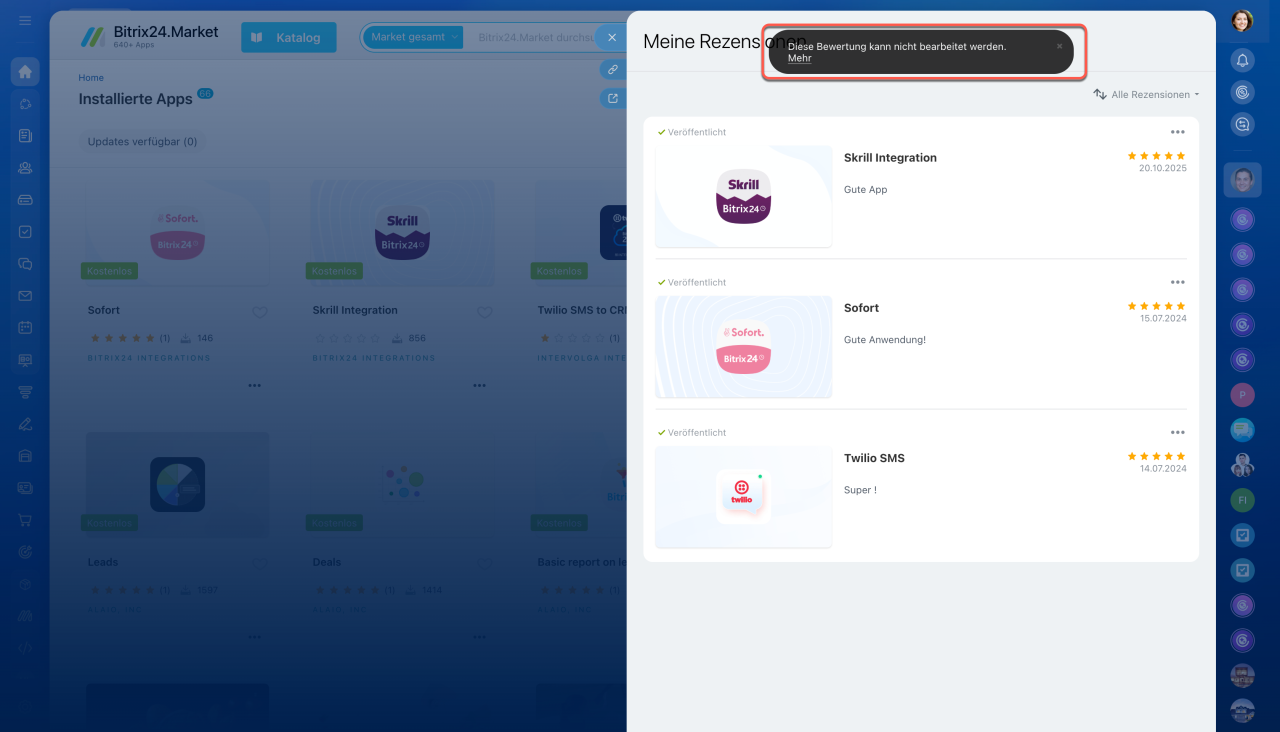Open the three-dot menu of the Twilio SMS review
Viewport: 1280px width, 732px height.
(x=1177, y=432)
